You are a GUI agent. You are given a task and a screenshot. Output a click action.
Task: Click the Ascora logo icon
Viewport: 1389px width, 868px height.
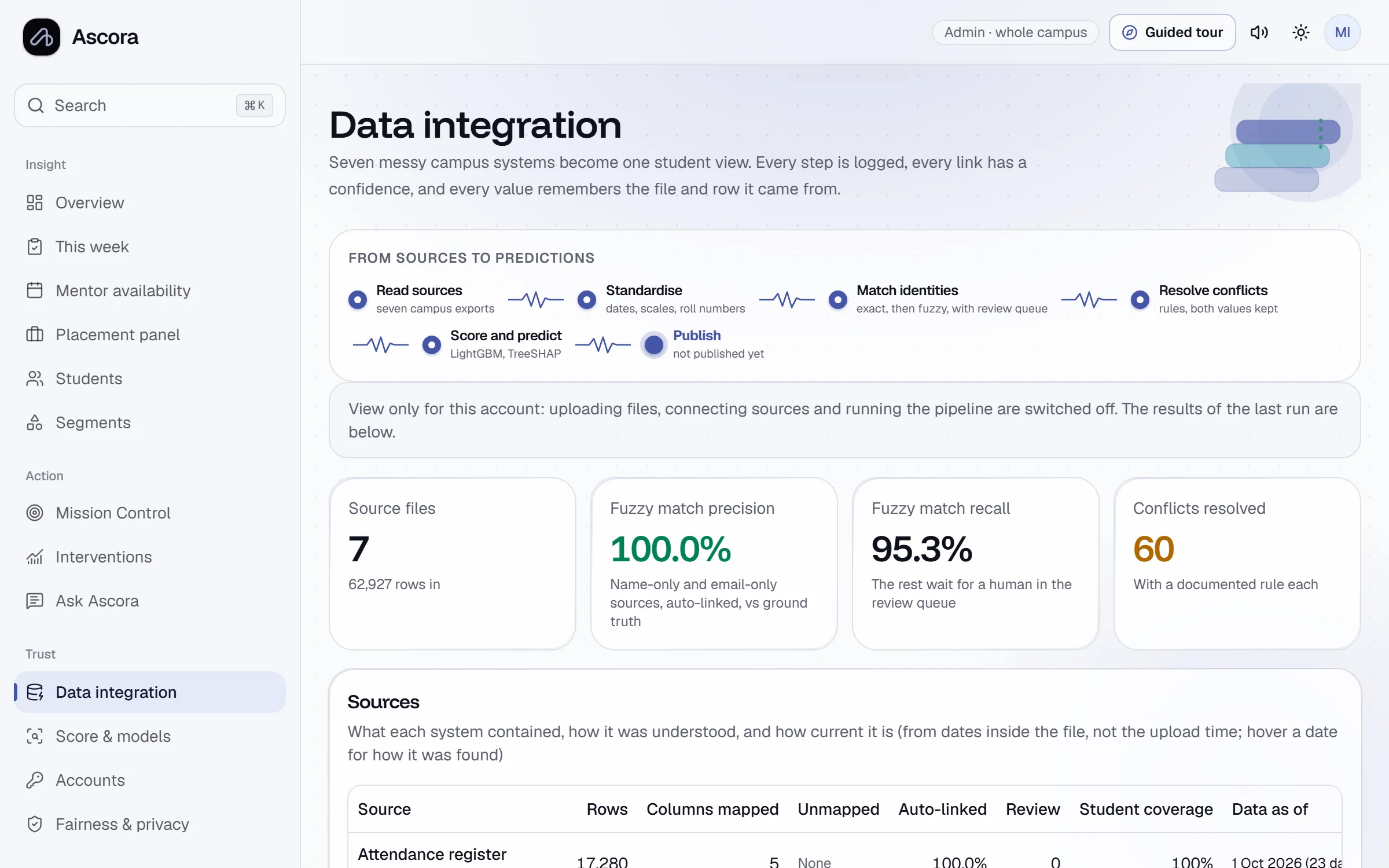coord(42,37)
